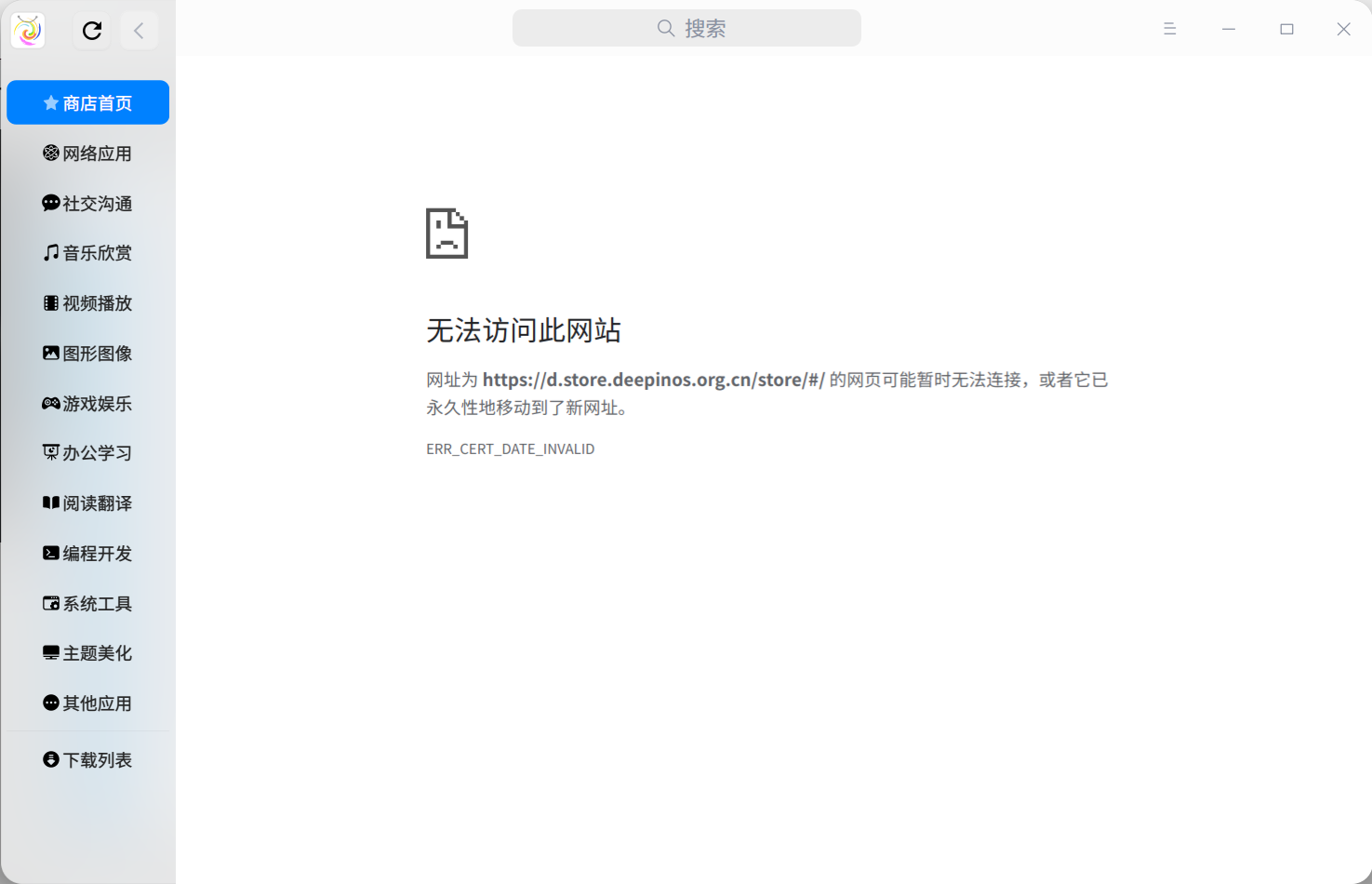The image size is (1372, 884).
Task: Select the 其他应用 (Other Apps) icon
Action: click(x=87, y=703)
